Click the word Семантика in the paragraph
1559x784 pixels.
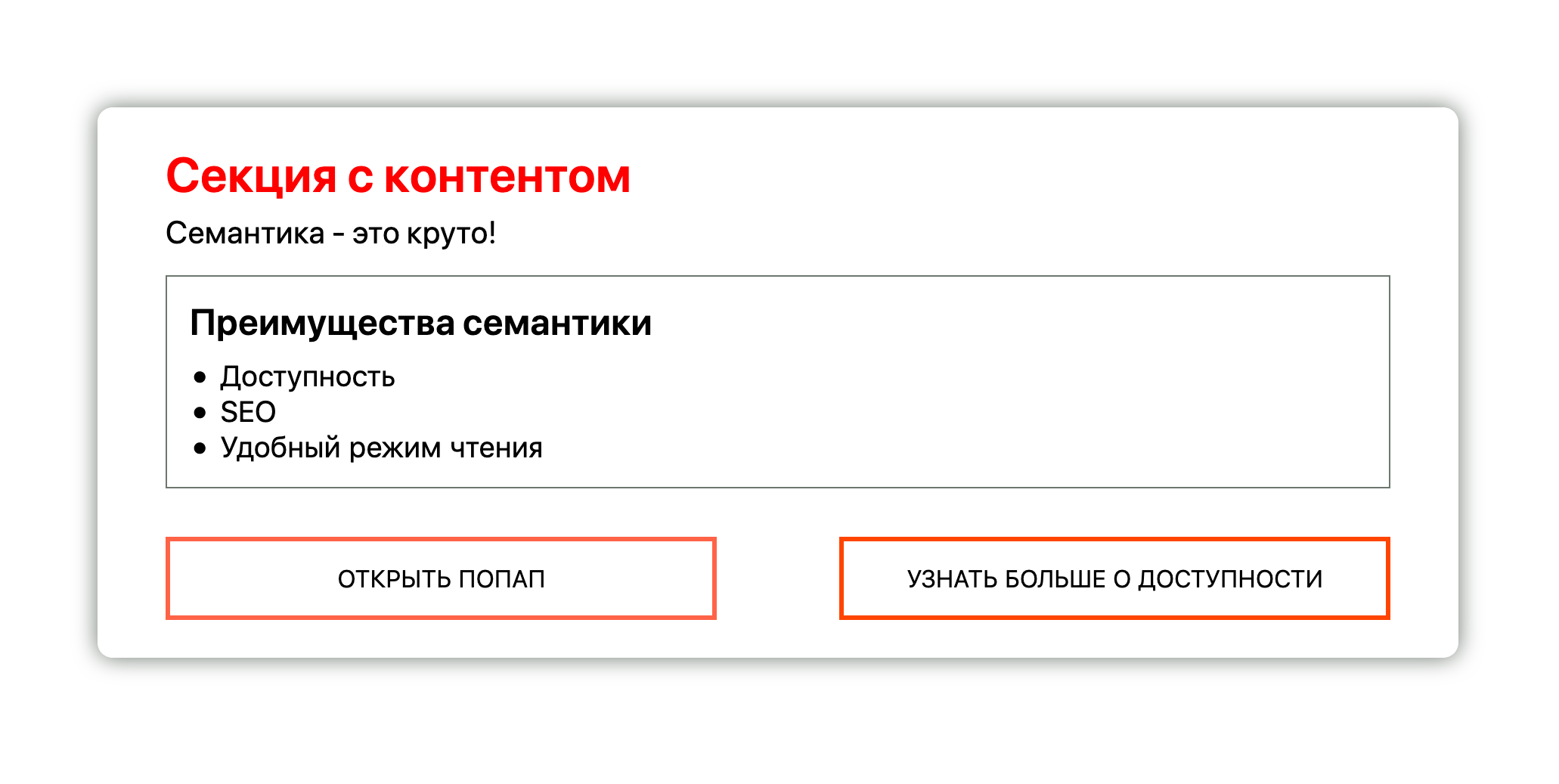pos(245,234)
